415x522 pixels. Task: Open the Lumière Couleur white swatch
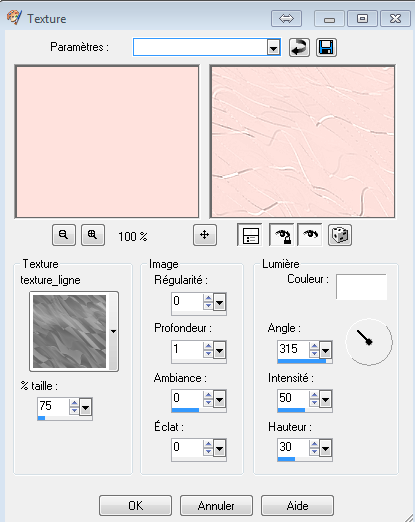(361, 287)
